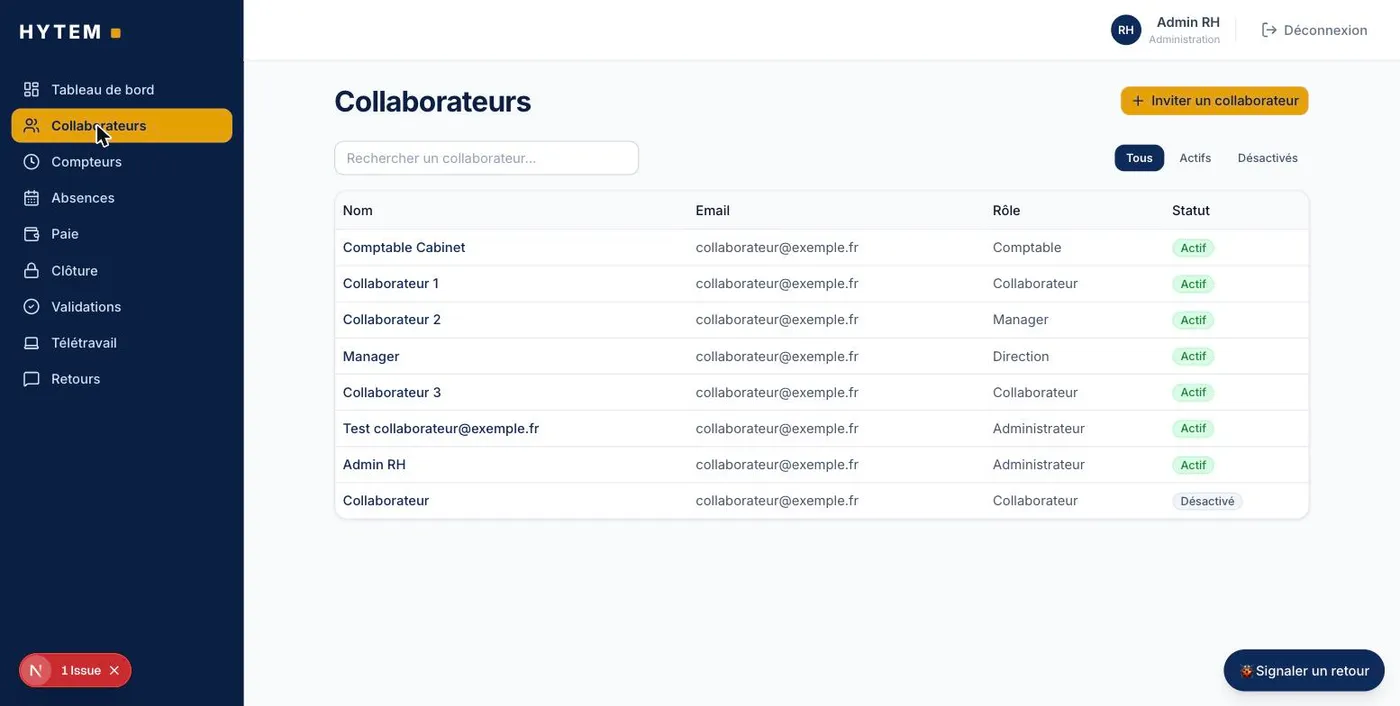
Task: Go to Télétravail section
Action: click(x=122, y=343)
